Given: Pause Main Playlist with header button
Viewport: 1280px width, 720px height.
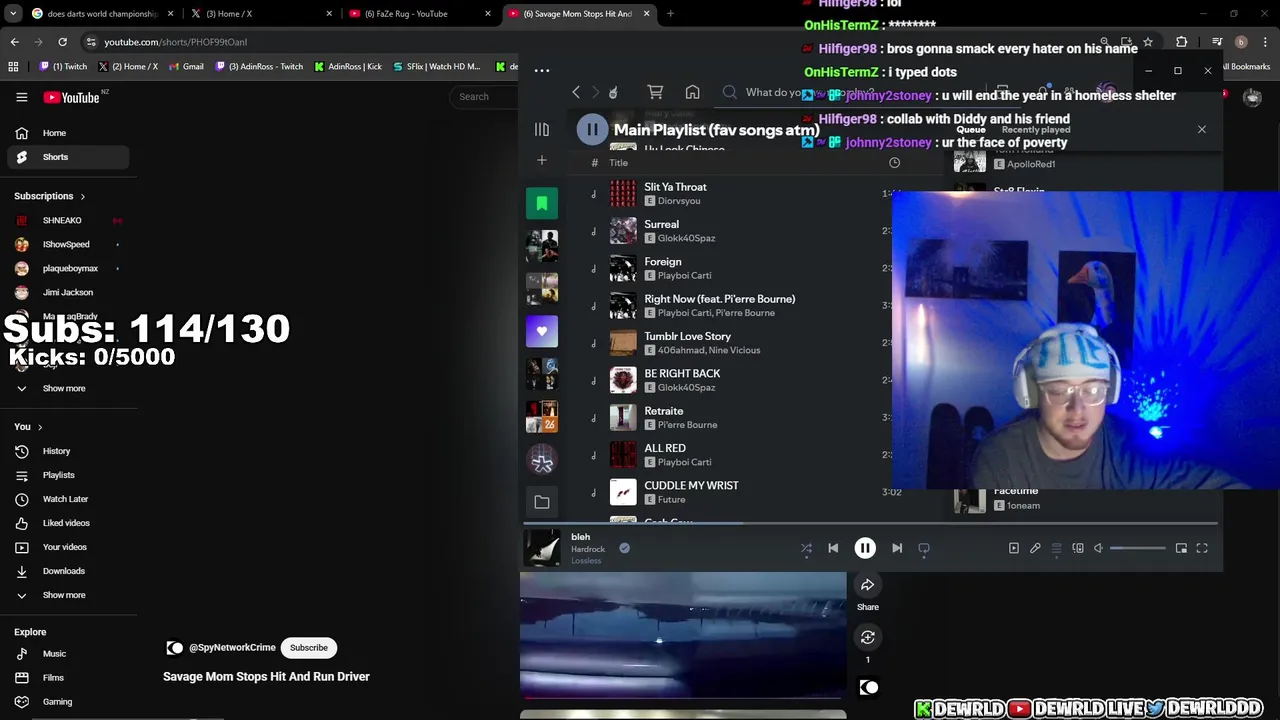Looking at the screenshot, I should (592, 129).
